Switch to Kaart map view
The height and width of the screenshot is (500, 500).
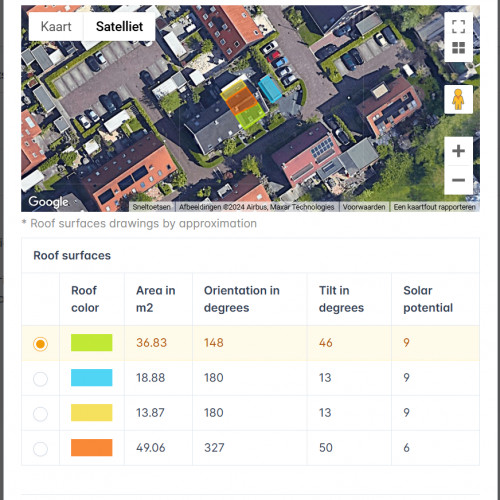click(56, 27)
